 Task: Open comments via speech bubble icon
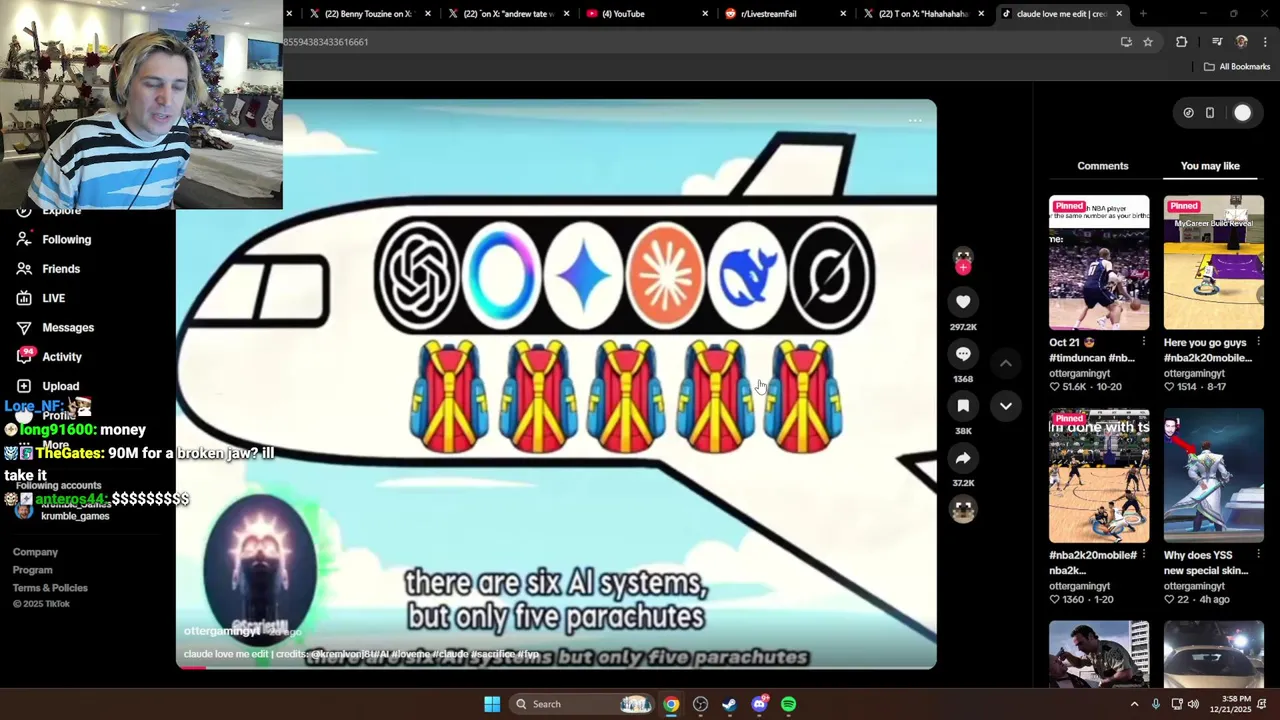pyautogui.click(x=963, y=354)
